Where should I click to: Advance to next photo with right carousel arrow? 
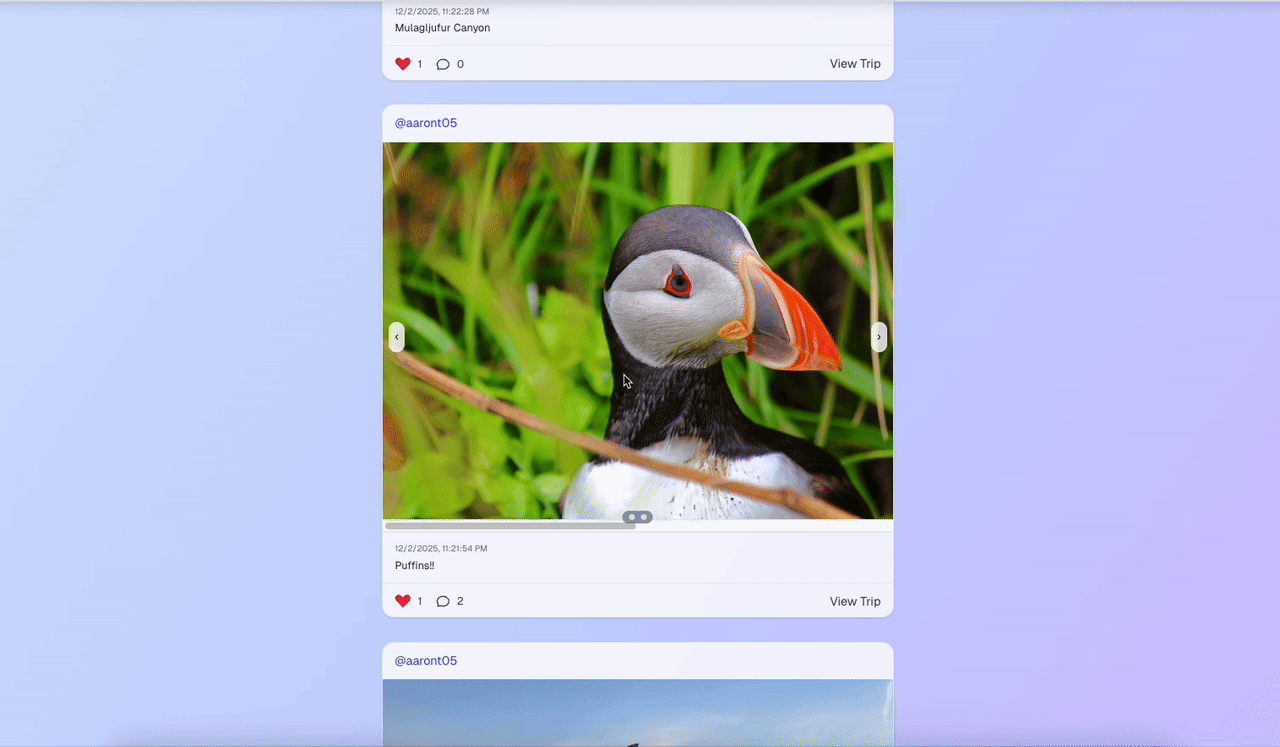coord(879,337)
